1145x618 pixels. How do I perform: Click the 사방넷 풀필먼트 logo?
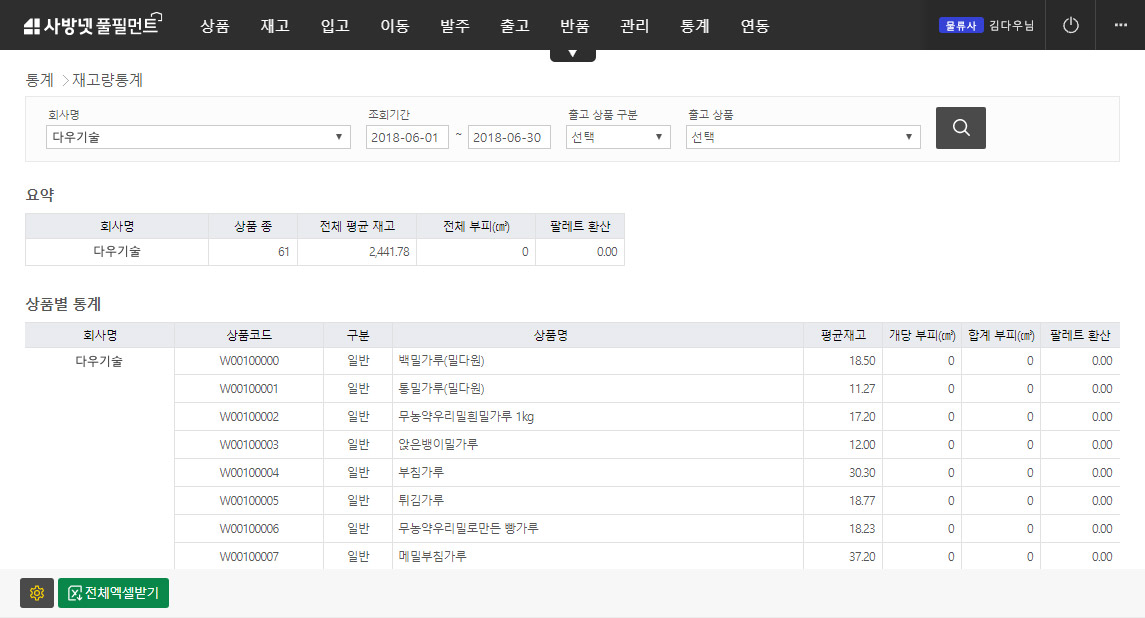(x=92, y=25)
